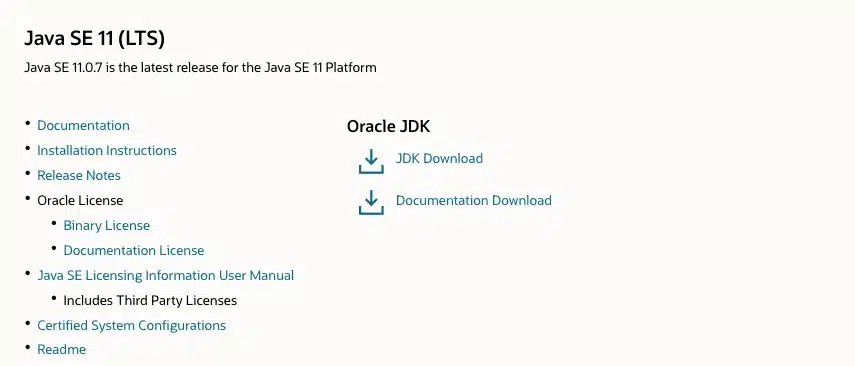Click the Documentation Download arrow icon
855x366 pixels.
371,202
